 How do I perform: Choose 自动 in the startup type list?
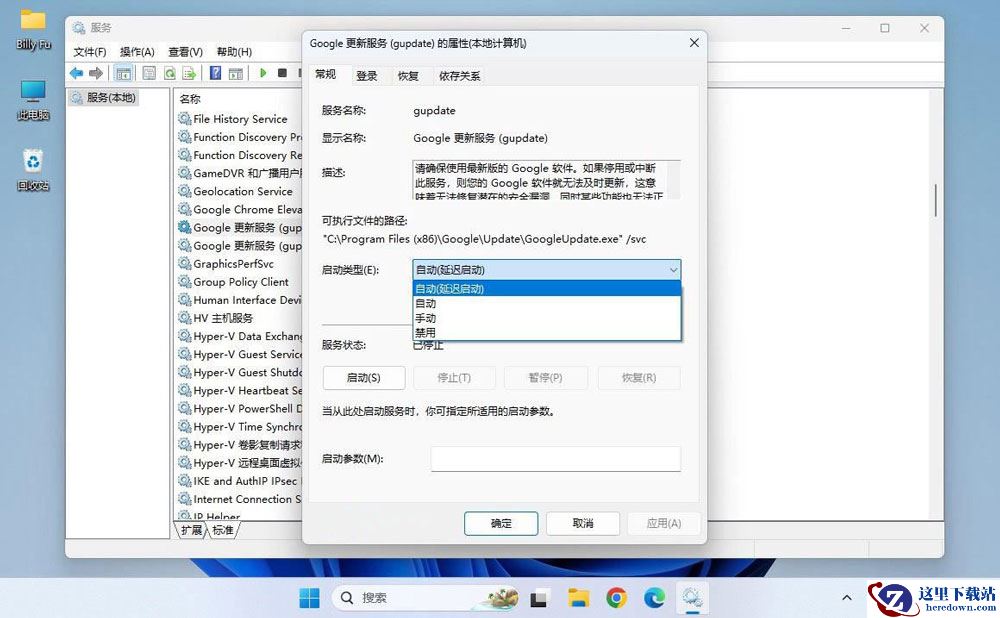point(547,304)
